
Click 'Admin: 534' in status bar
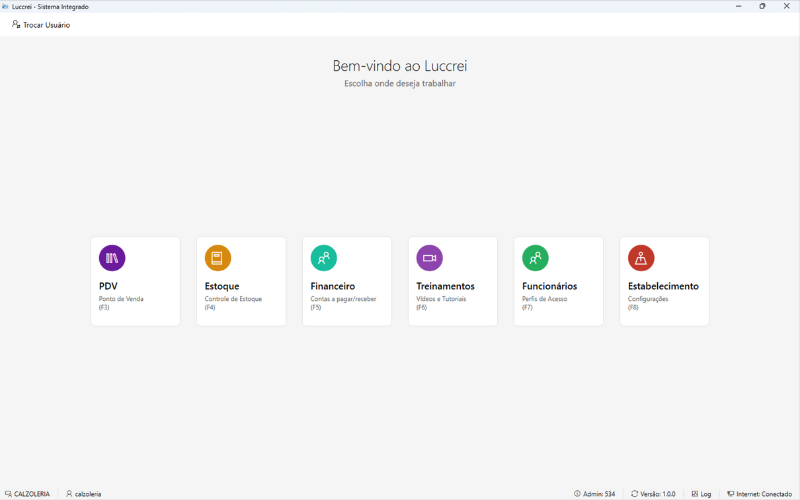(599, 494)
